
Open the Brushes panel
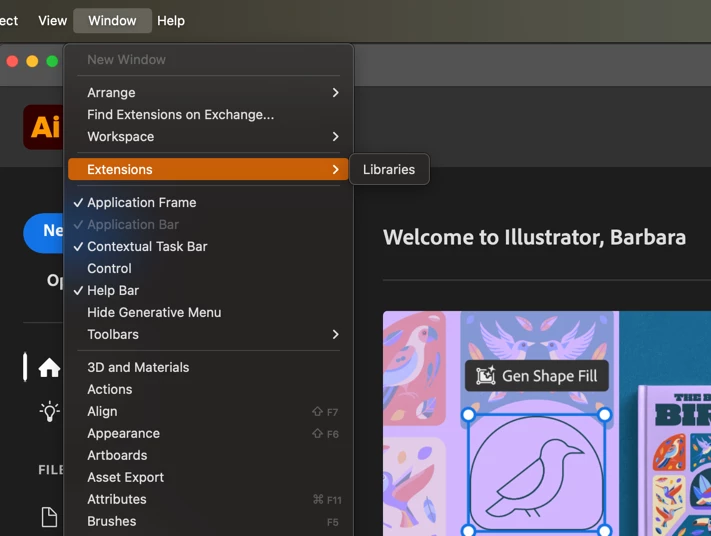pos(208,521)
